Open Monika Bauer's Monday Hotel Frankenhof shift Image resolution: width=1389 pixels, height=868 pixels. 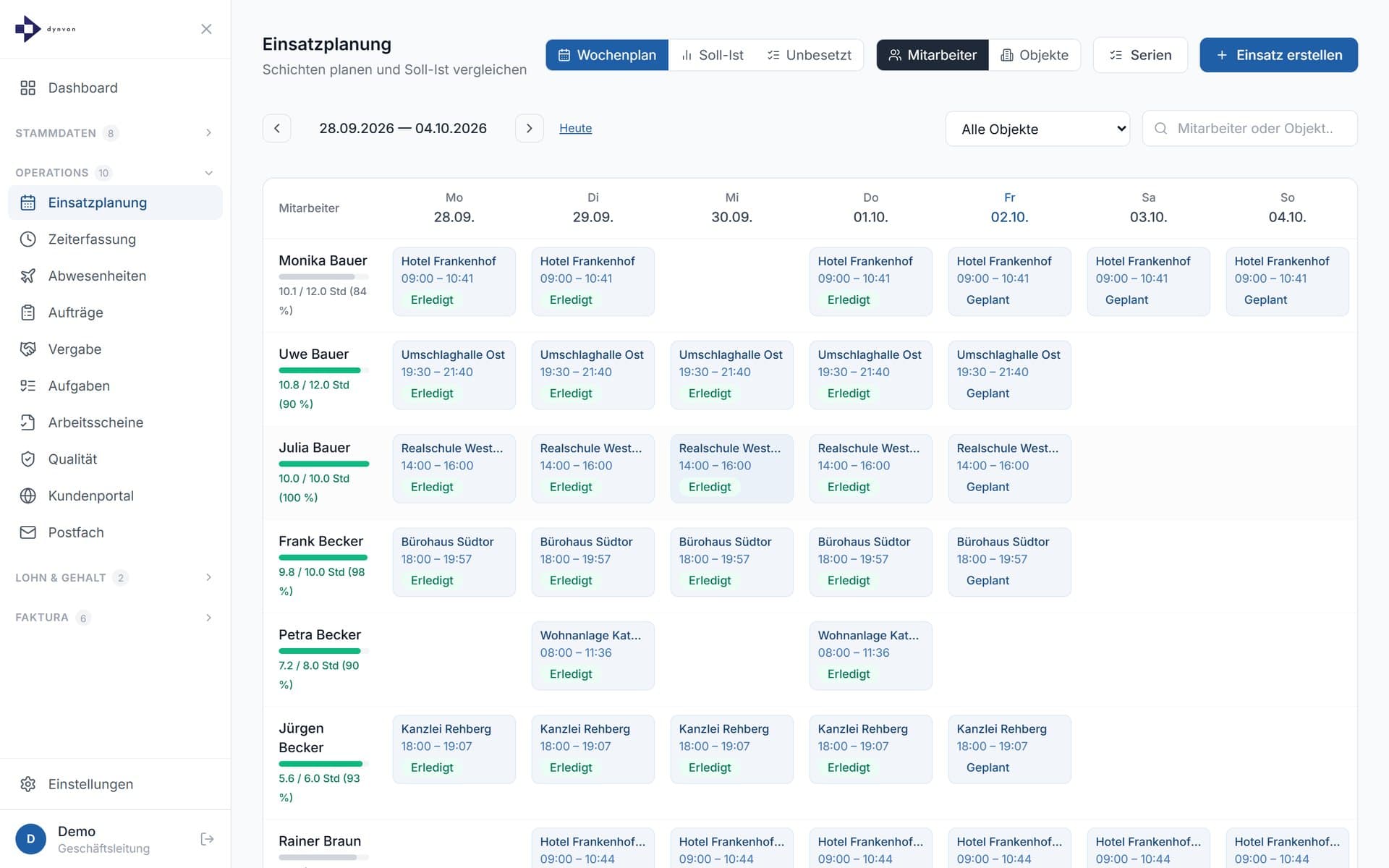454,281
